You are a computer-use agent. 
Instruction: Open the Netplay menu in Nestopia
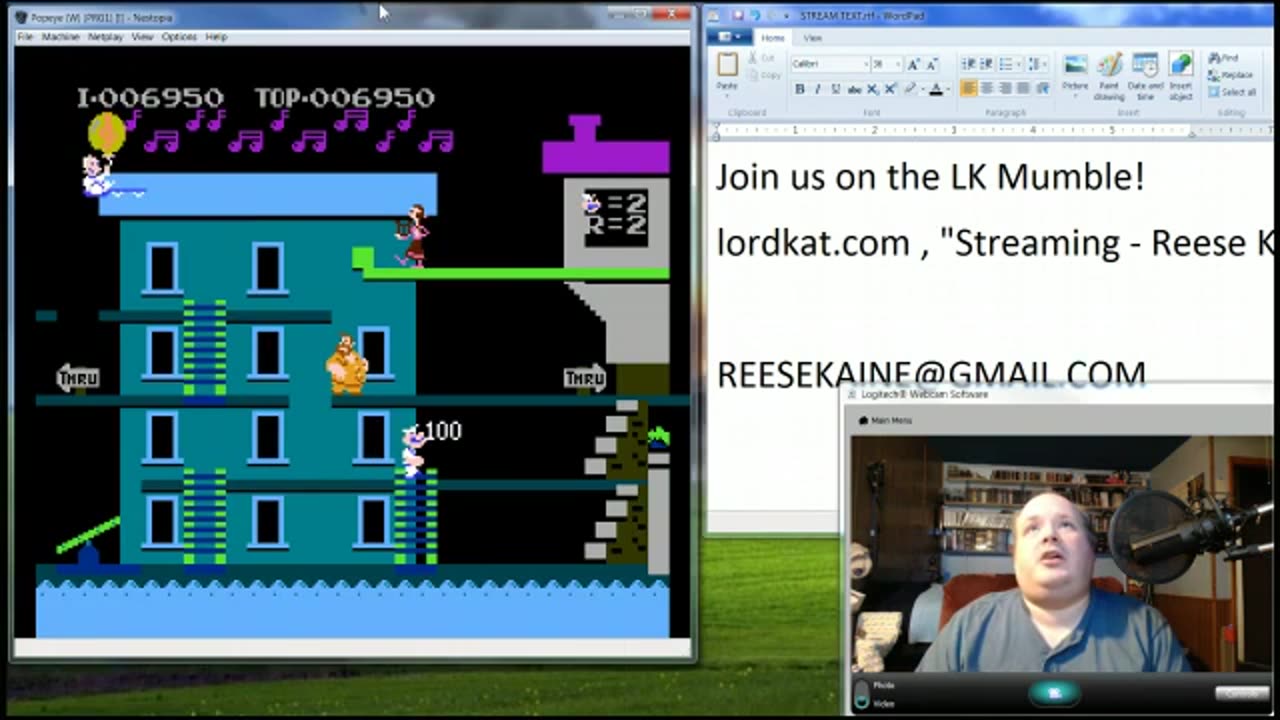click(x=105, y=37)
